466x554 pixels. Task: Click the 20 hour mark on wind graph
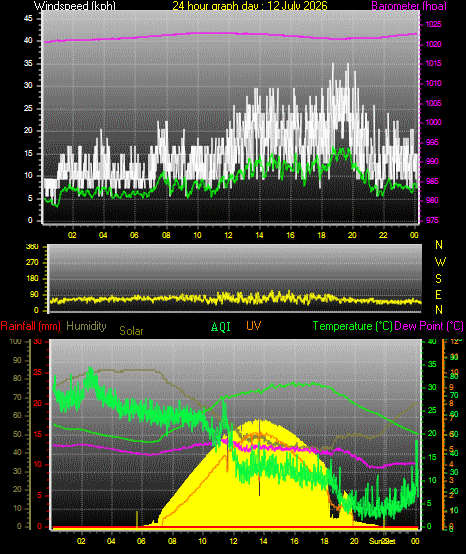(x=352, y=235)
